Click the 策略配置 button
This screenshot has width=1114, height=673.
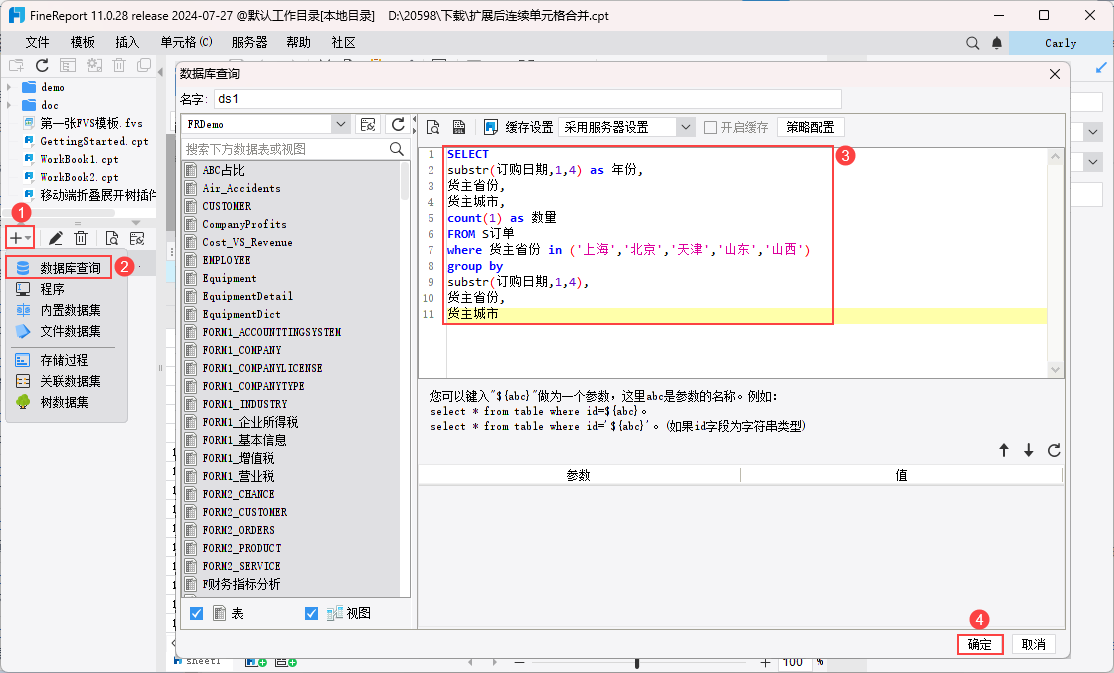coord(811,127)
